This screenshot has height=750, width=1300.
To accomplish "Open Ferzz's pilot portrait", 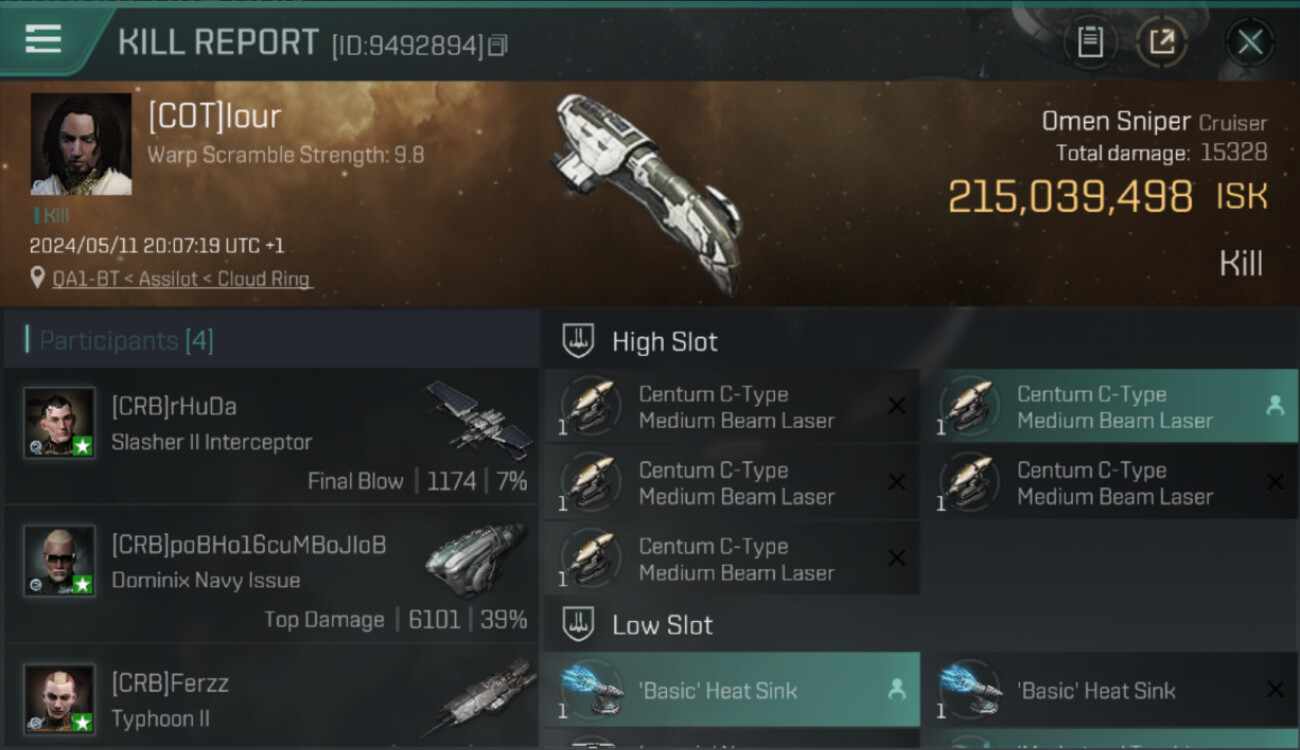I will (x=60, y=698).
